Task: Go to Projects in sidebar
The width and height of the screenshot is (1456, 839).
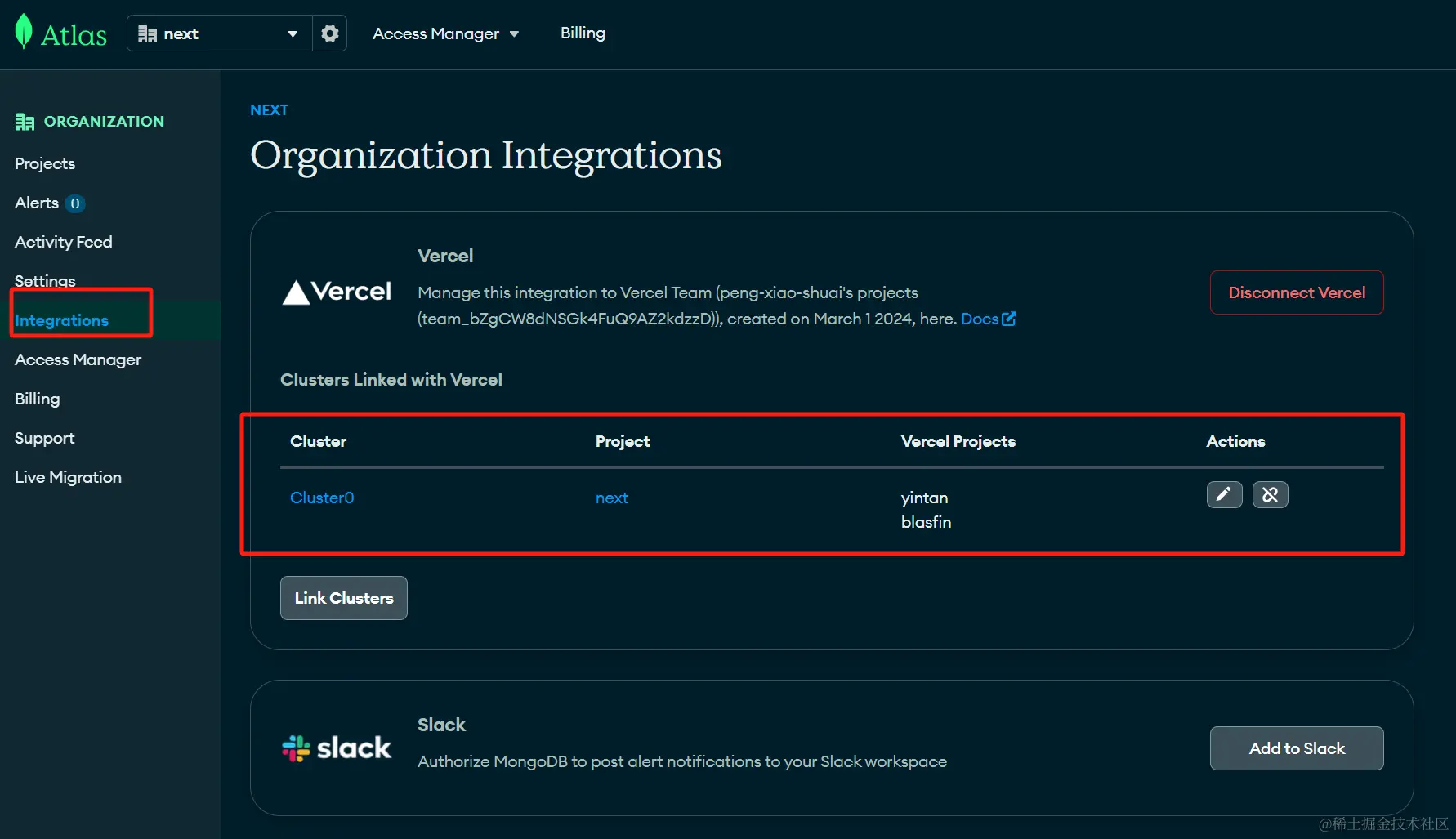Action: (x=45, y=163)
